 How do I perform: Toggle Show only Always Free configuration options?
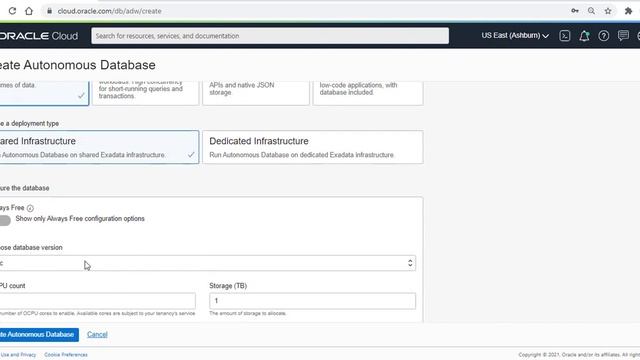(x=5, y=220)
